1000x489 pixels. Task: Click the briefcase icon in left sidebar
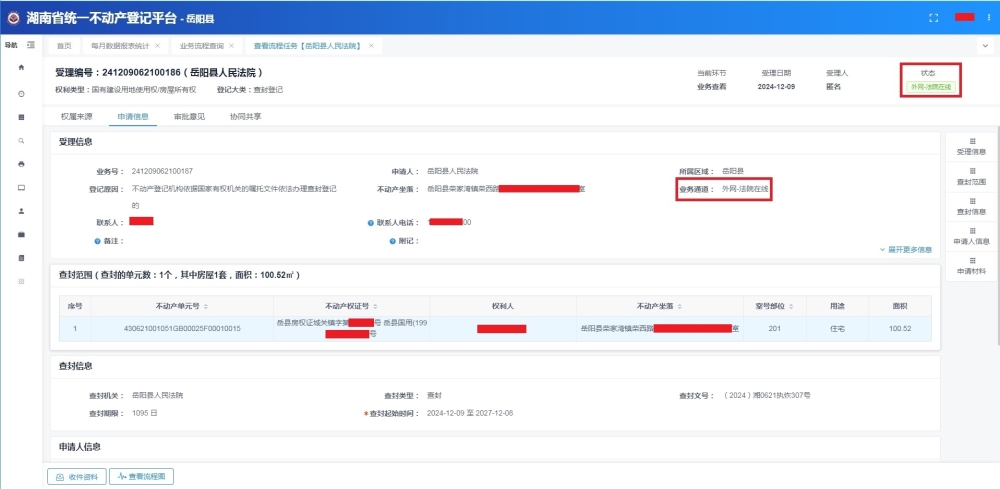pyautogui.click(x=21, y=235)
